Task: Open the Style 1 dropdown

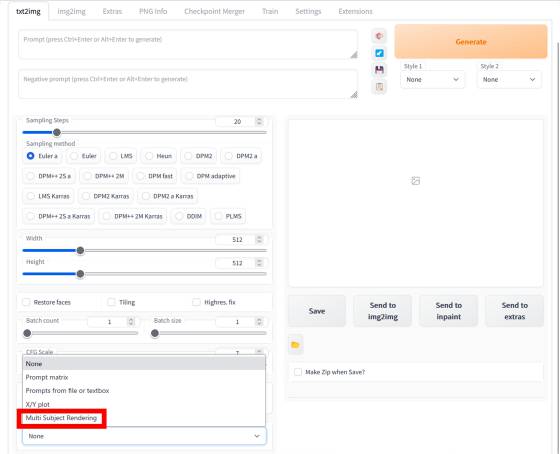Action: [x=432, y=80]
